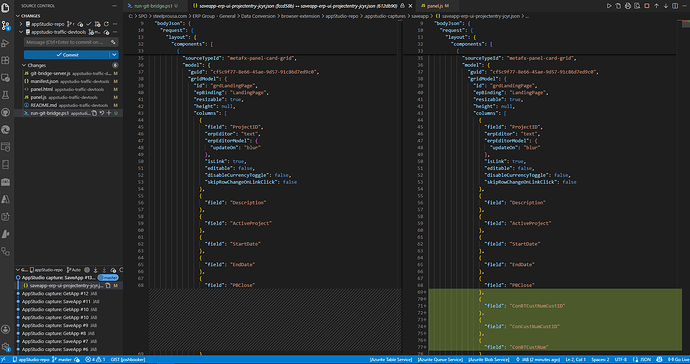Image resolution: width=690 pixels, height=364 pixels.
Task: Open panel.html in changes list
Action: click(x=70, y=89)
